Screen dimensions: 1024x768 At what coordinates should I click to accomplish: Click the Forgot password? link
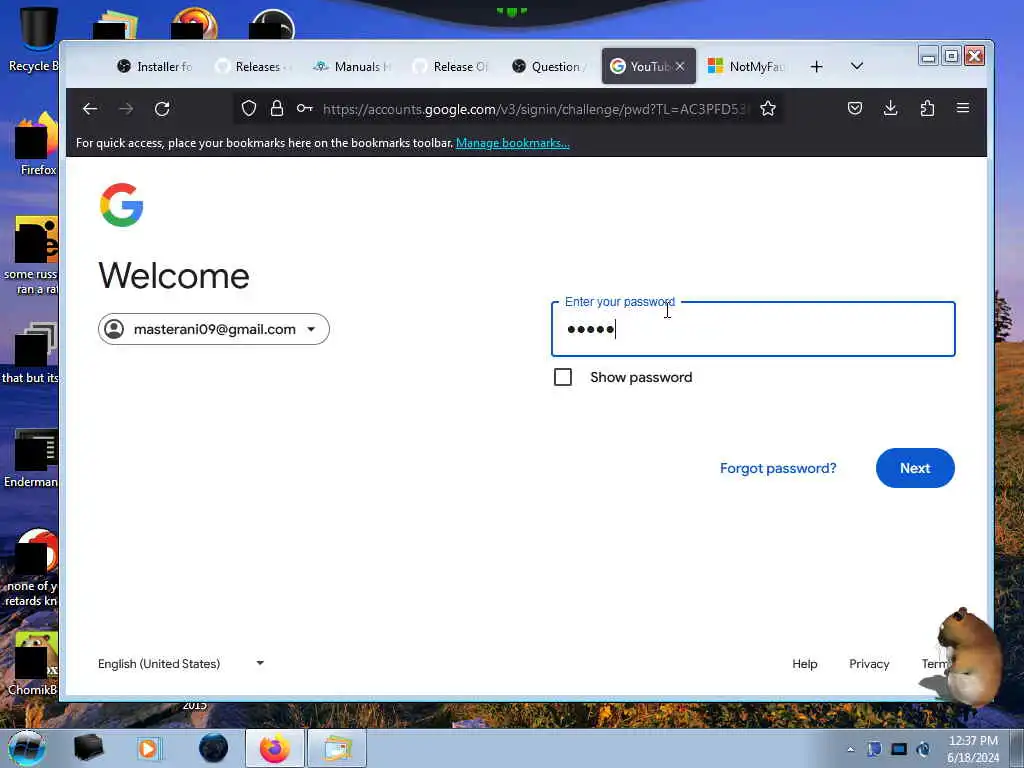(778, 468)
